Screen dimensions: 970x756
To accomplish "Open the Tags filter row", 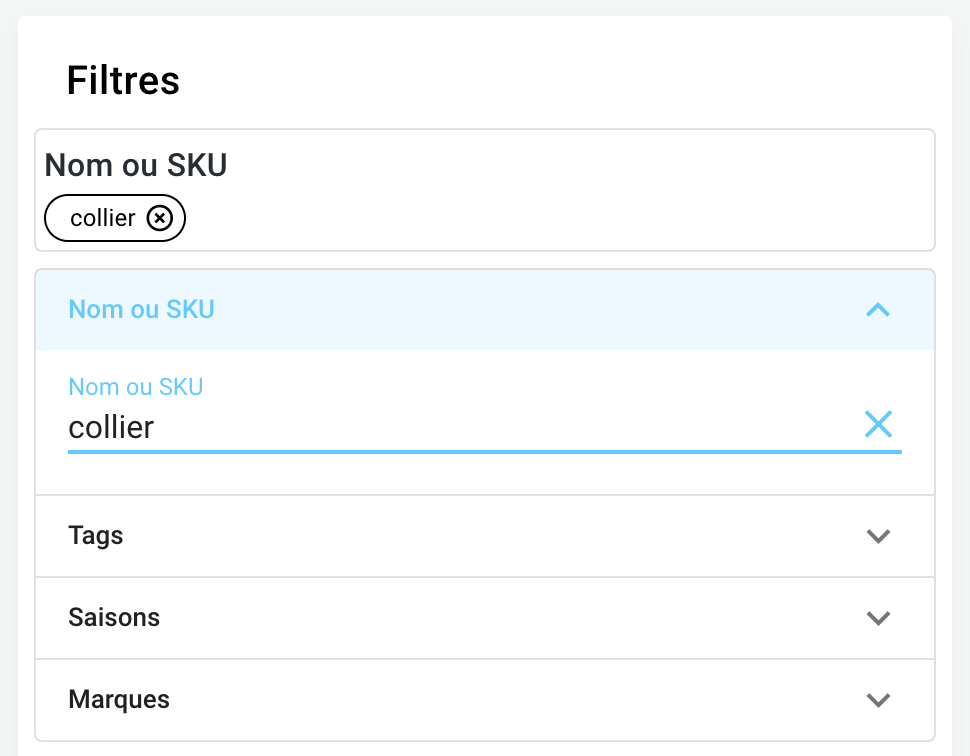I will pos(96,536).
